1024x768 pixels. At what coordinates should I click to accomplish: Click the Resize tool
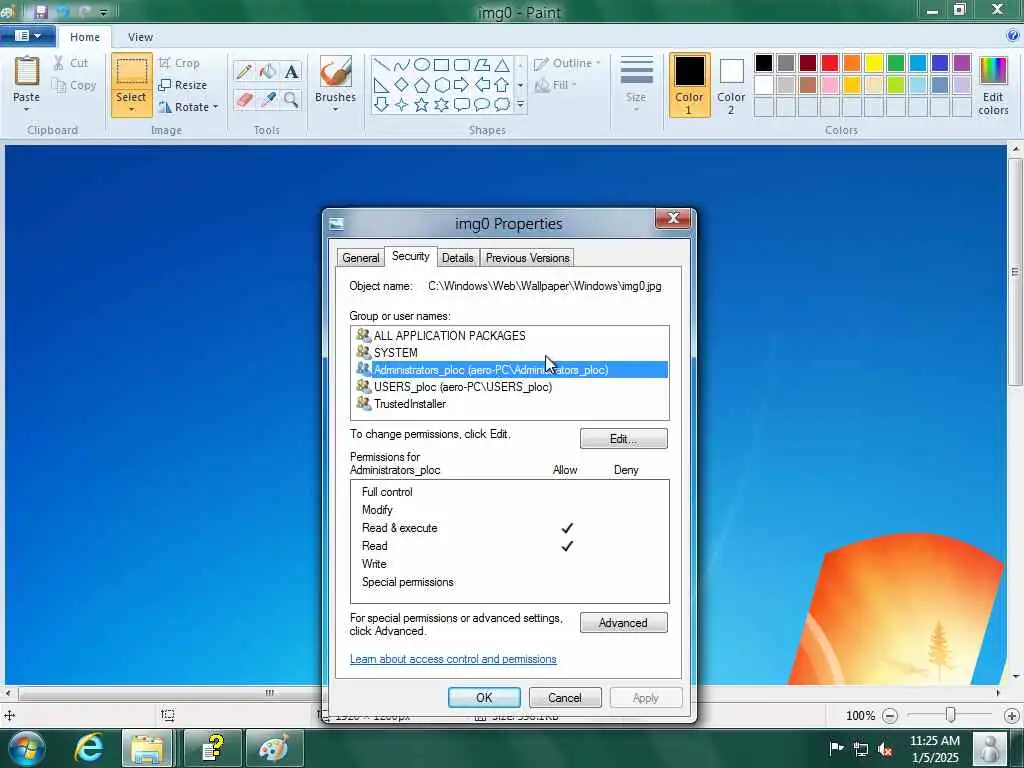tap(182, 85)
